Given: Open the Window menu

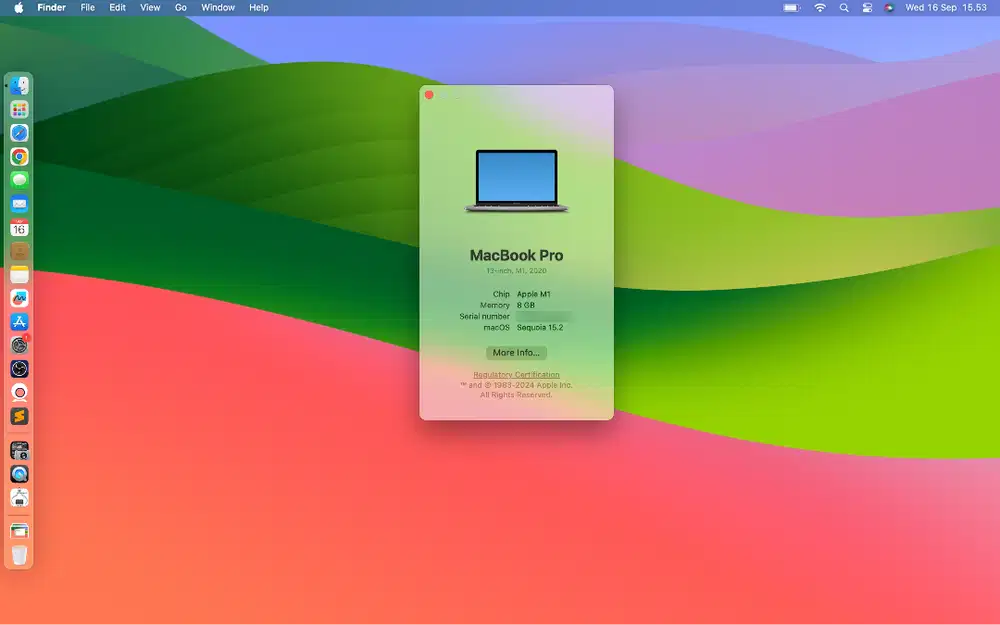Looking at the screenshot, I should tap(218, 8).
